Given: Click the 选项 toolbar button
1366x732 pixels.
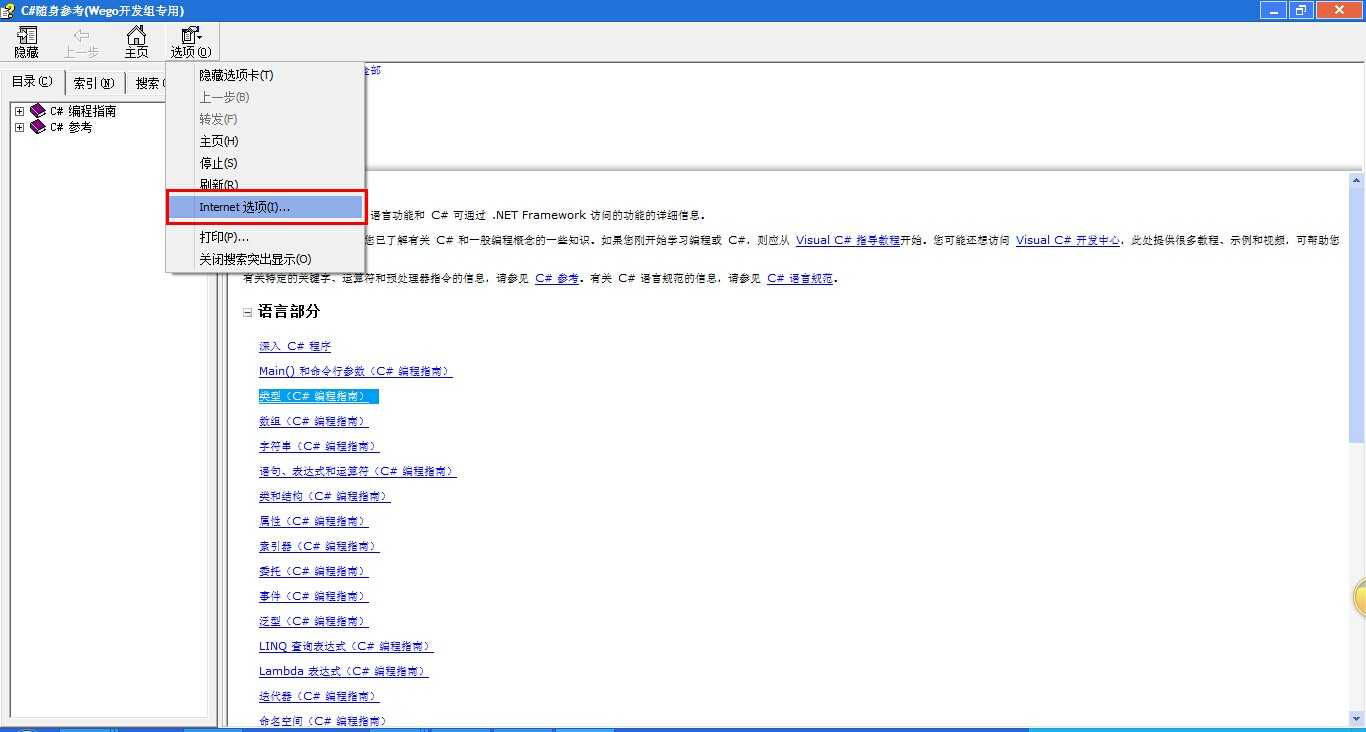Looking at the screenshot, I should 191,42.
